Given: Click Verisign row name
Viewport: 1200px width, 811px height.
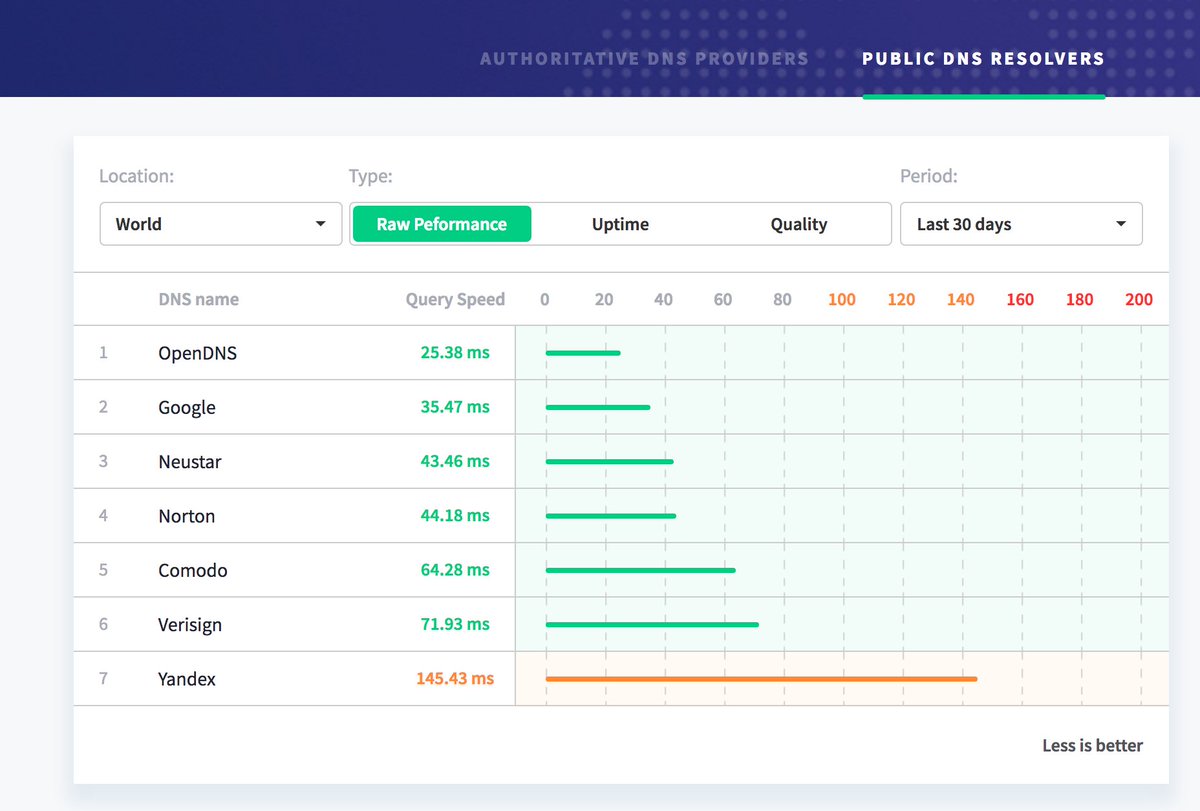Looking at the screenshot, I should 190,625.
